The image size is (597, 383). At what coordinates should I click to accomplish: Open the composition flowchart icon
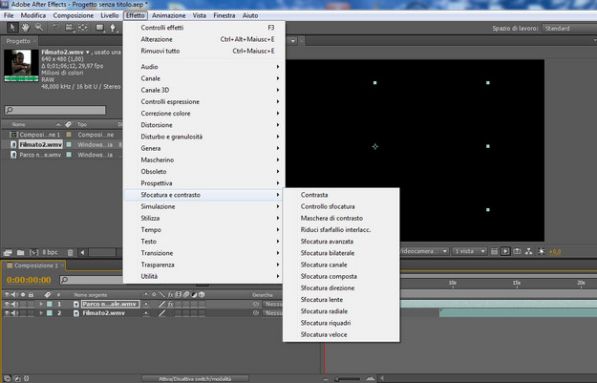pyautogui.click(x=529, y=252)
